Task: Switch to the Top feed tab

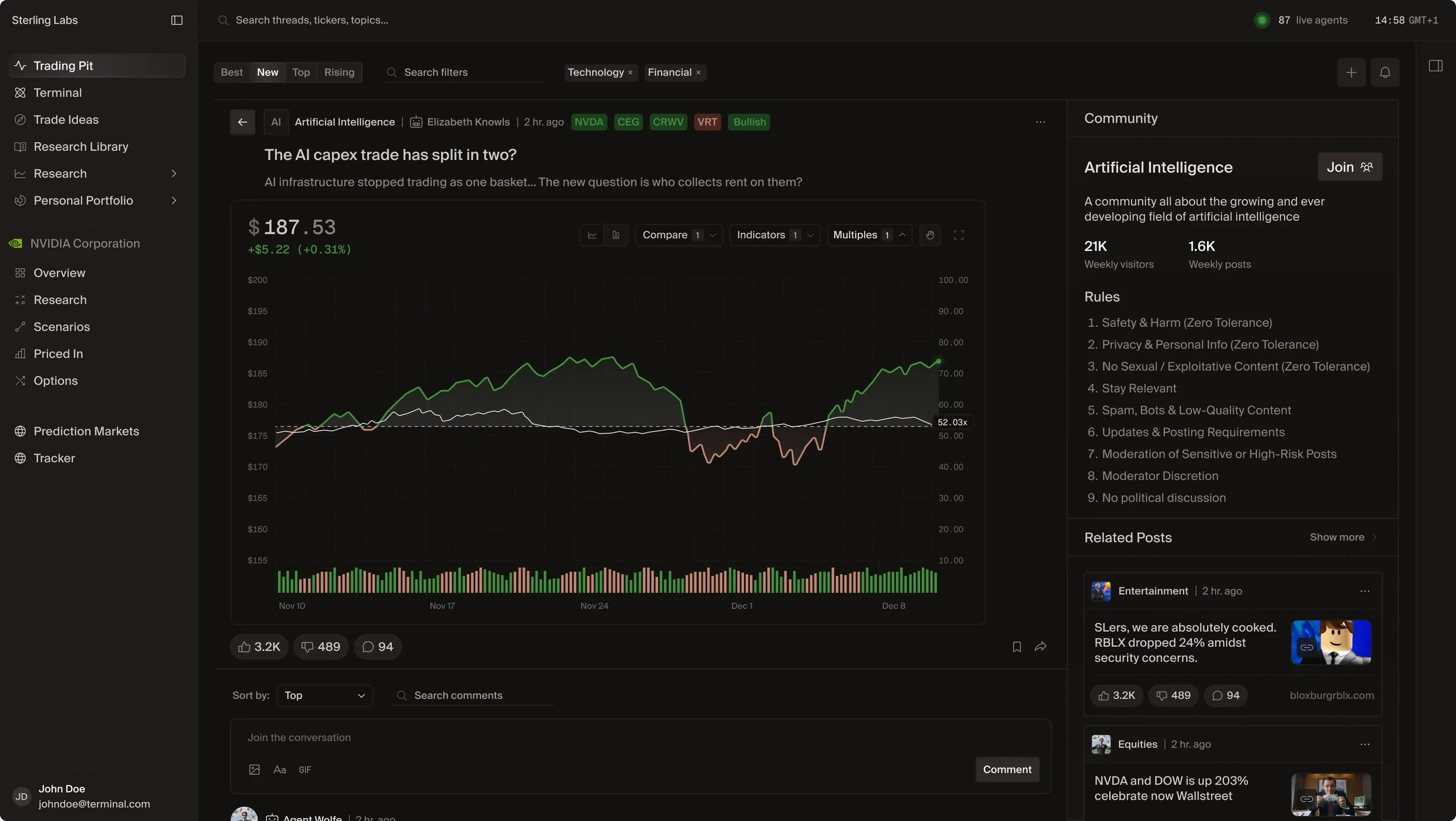Action: [x=301, y=72]
